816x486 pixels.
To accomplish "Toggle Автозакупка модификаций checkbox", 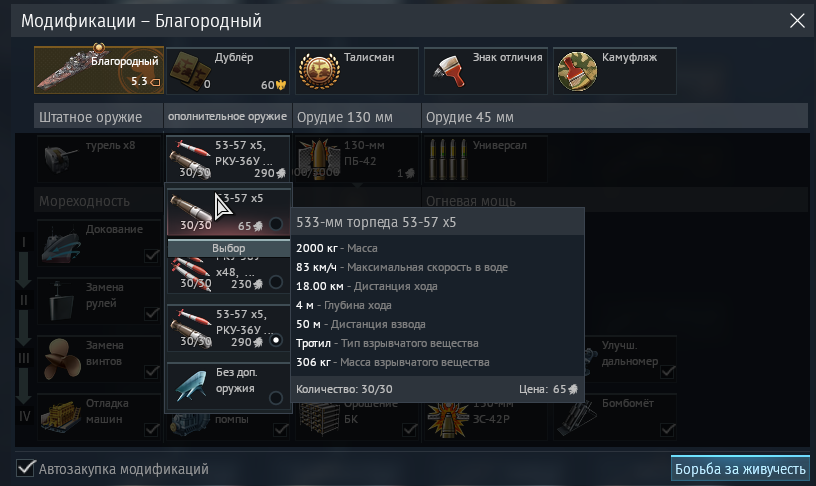I will click(x=25, y=468).
